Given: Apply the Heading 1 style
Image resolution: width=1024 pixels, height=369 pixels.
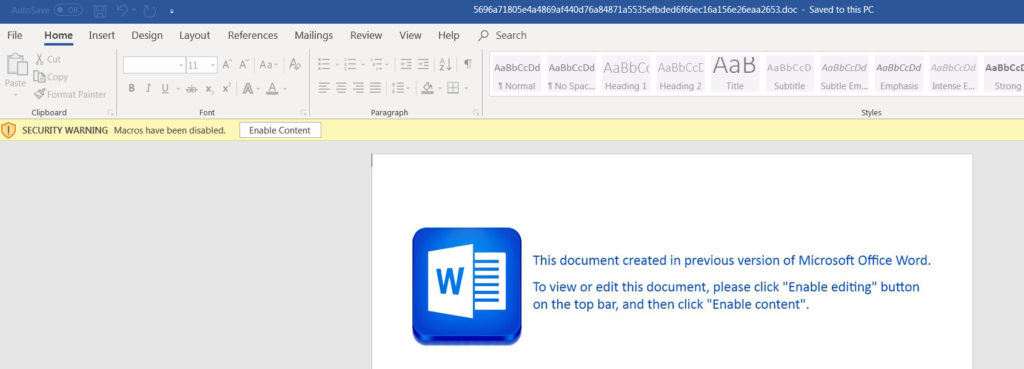Looking at the screenshot, I should click(626, 74).
